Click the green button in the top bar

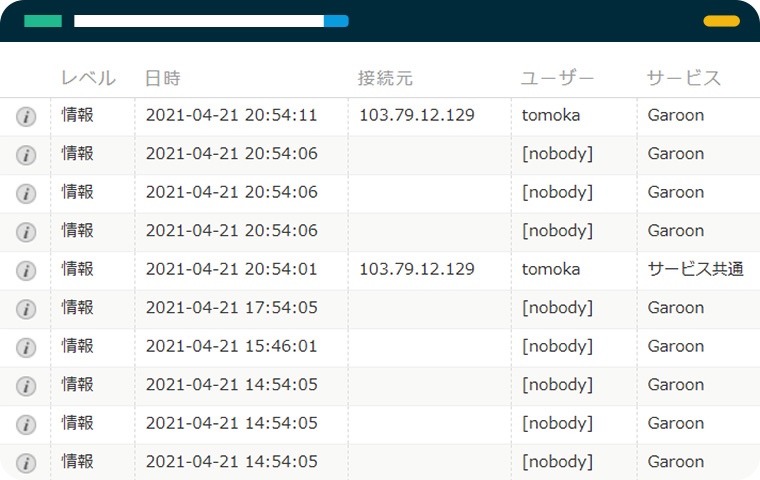43,21
